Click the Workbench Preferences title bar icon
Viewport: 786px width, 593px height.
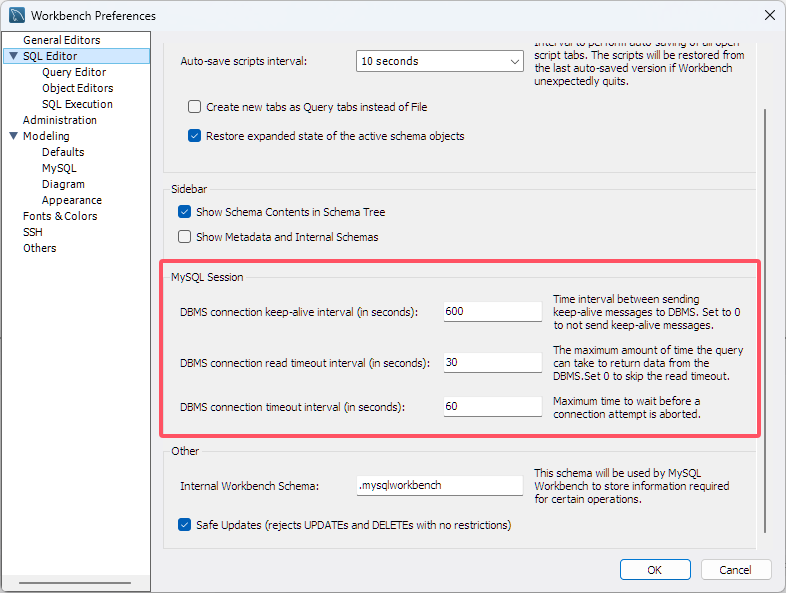(17, 16)
